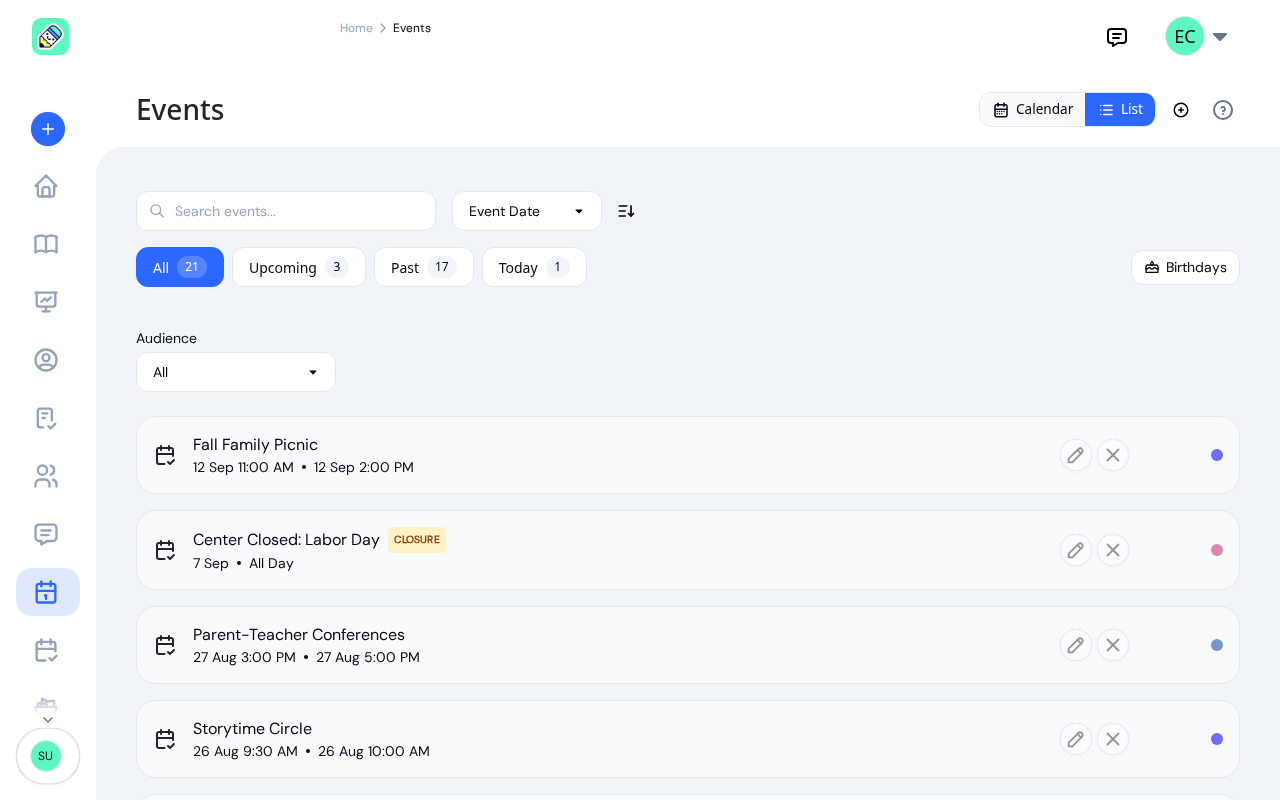Open the profile circle sidebar icon
This screenshot has height=800, width=1280.
click(x=46, y=360)
